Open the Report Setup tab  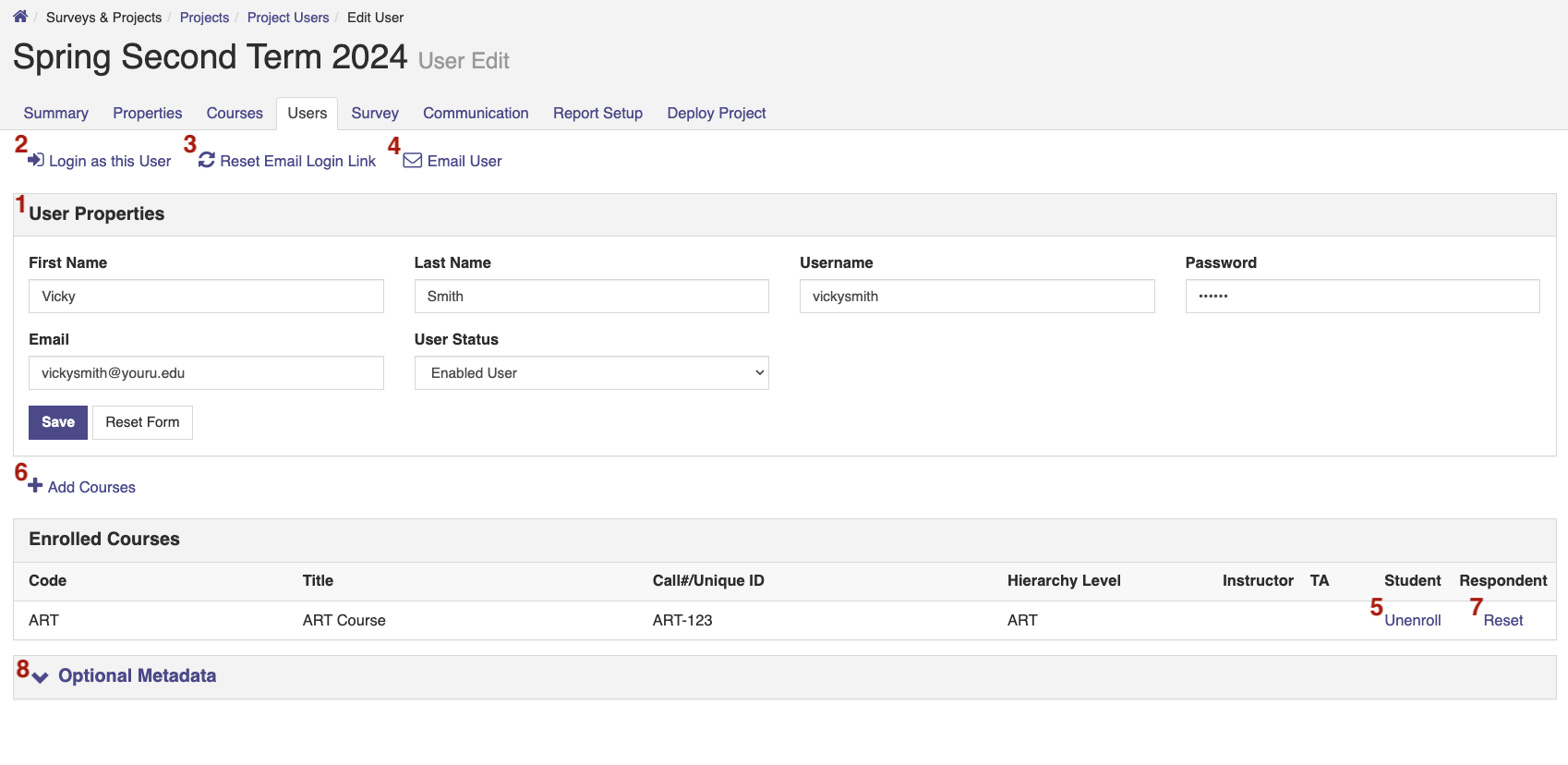point(598,113)
